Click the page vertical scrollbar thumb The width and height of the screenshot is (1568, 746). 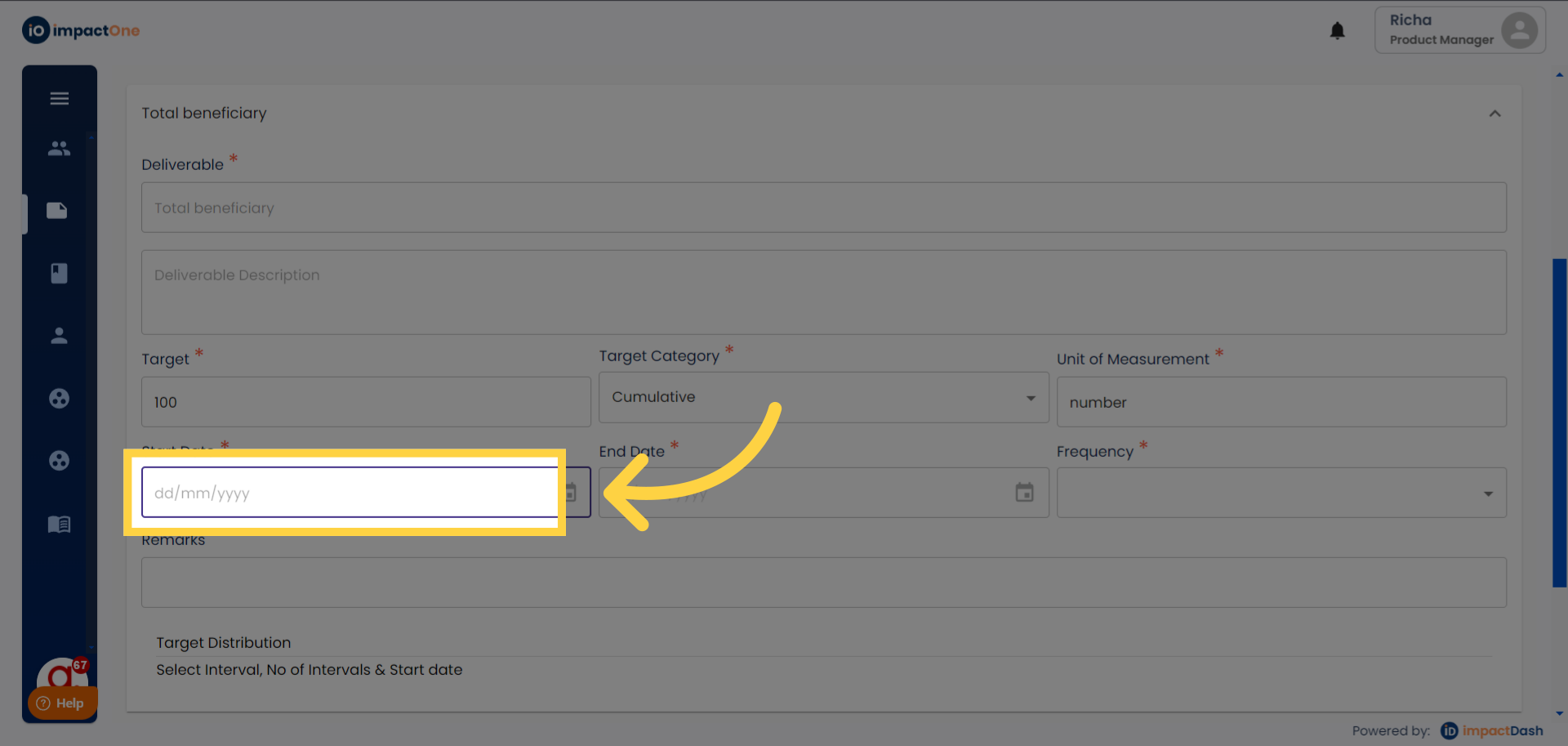(1559, 422)
